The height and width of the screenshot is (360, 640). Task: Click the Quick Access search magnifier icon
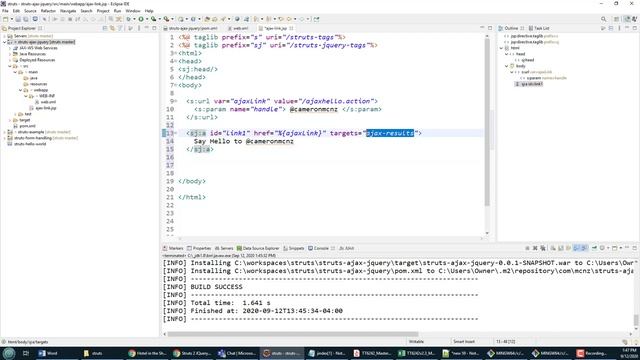point(603,19)
